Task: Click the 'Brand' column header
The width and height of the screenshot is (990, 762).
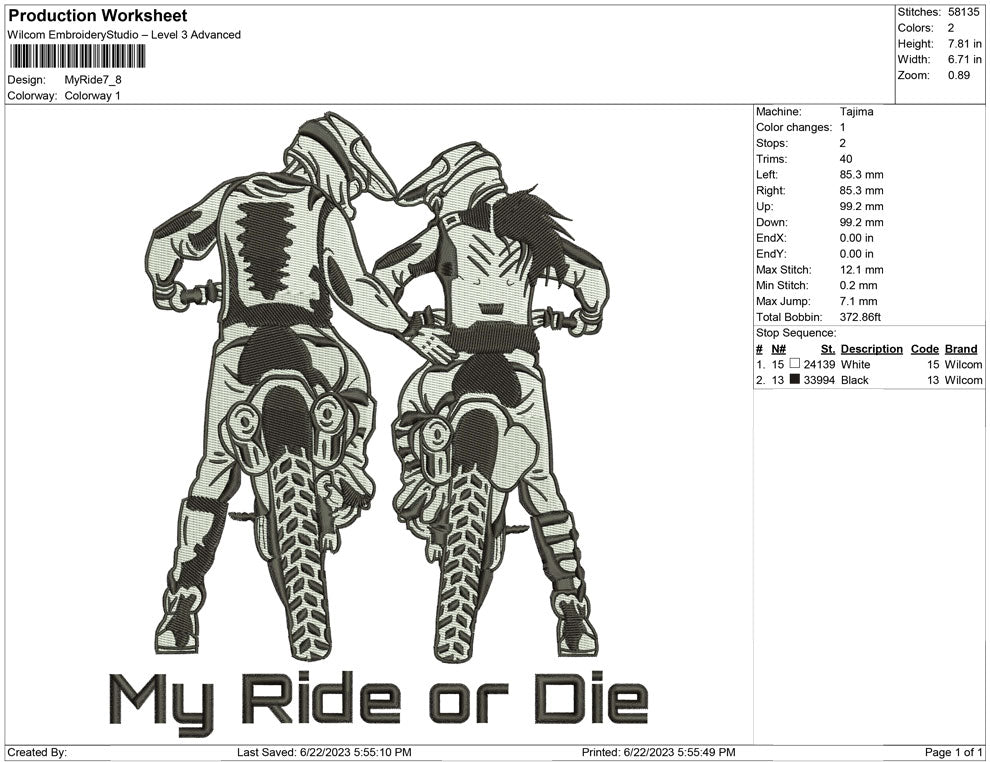Action: [961, 349]
